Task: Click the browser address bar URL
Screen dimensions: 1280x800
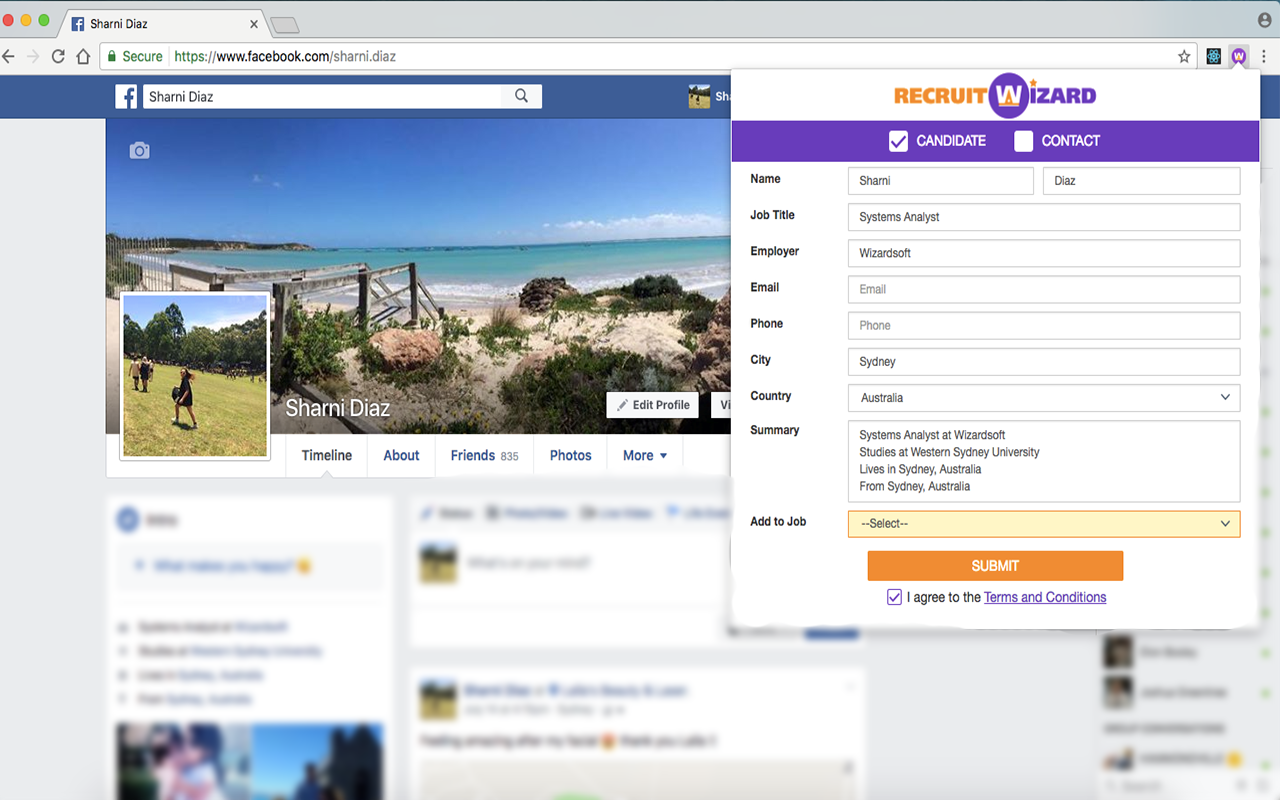Action: pos(285,57)
